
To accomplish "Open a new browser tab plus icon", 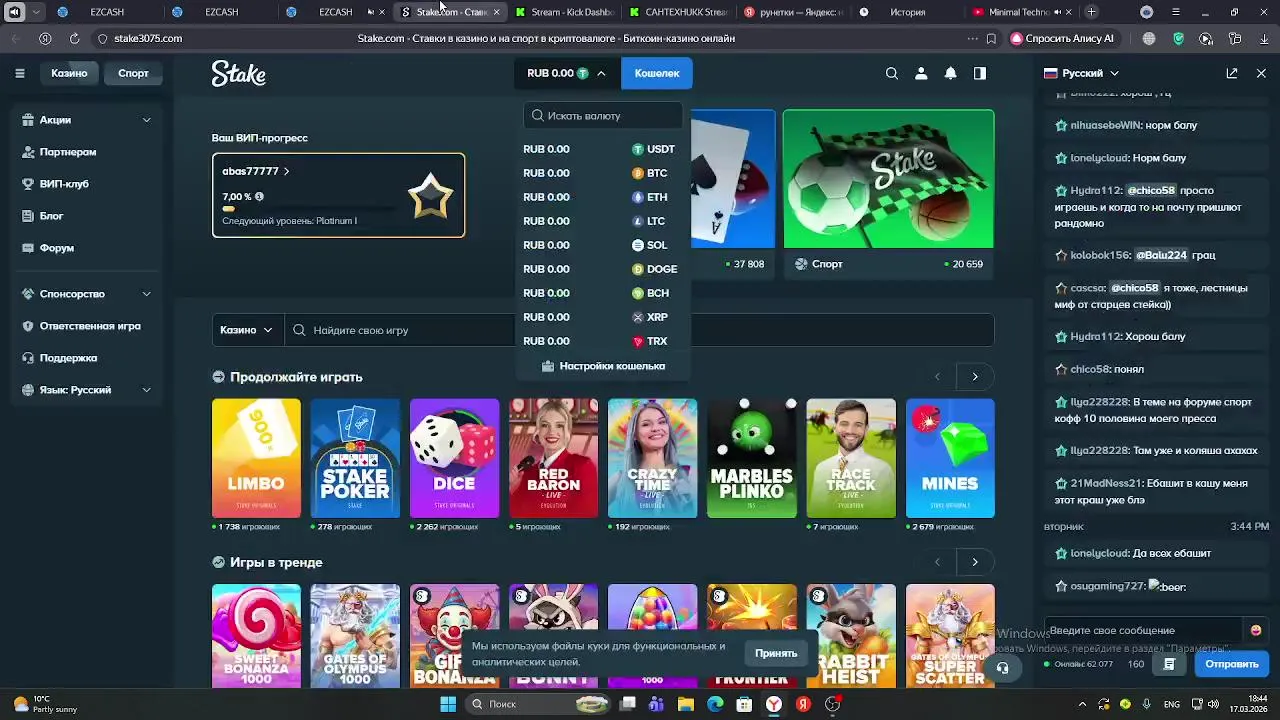I will pyautogui.click(x=1091, y=12).
